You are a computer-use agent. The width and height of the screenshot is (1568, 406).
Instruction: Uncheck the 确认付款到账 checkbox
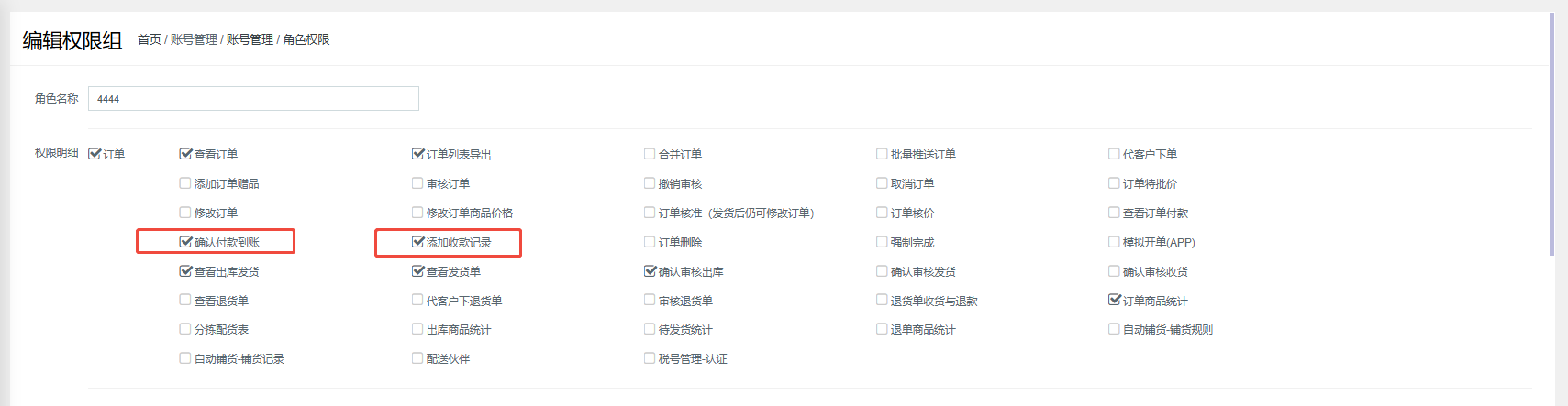185,242
